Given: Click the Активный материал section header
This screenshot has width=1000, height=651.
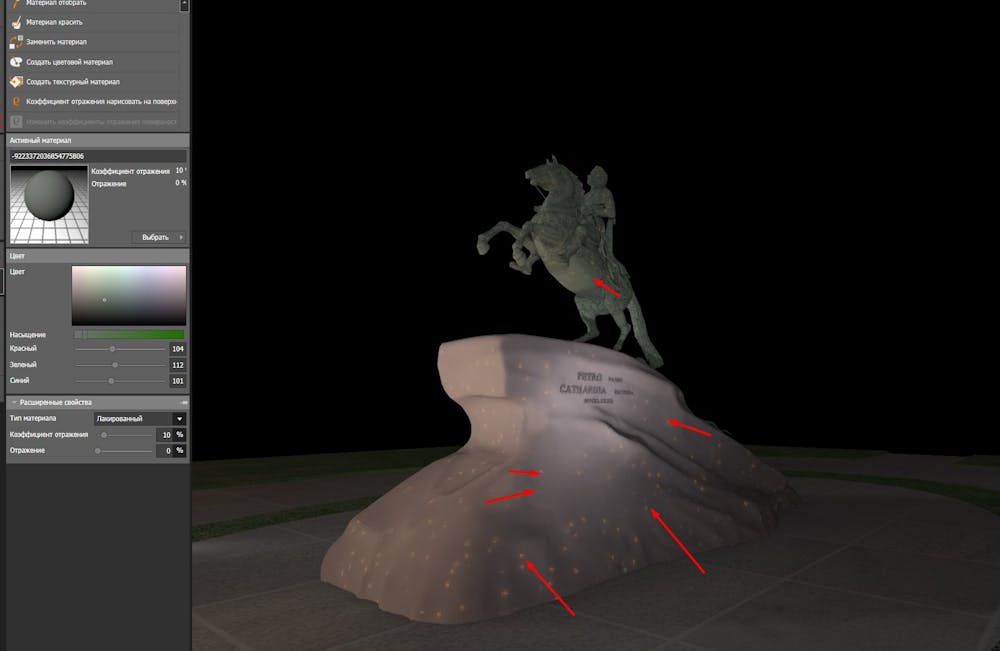Looking at the screenshot, I should tap(98, 140).
